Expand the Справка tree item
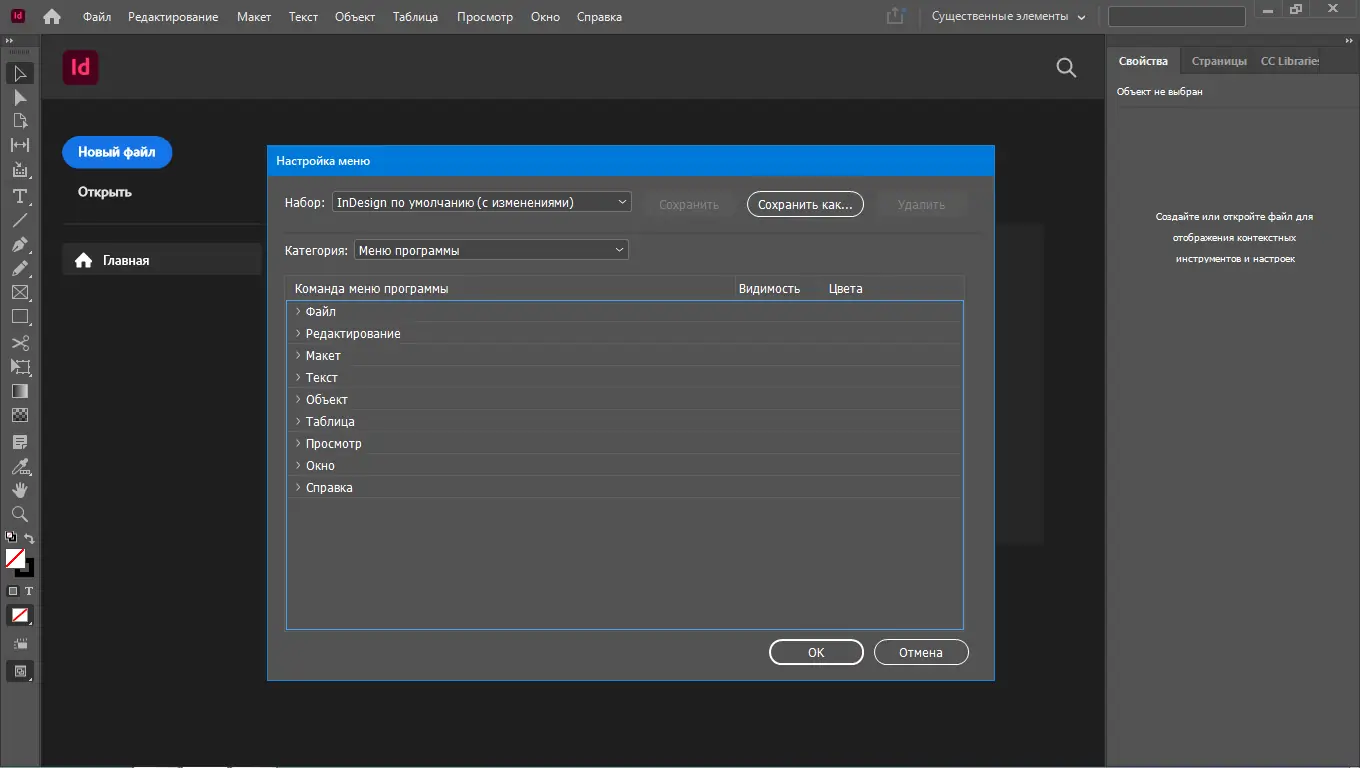 (x=298, y=488)
